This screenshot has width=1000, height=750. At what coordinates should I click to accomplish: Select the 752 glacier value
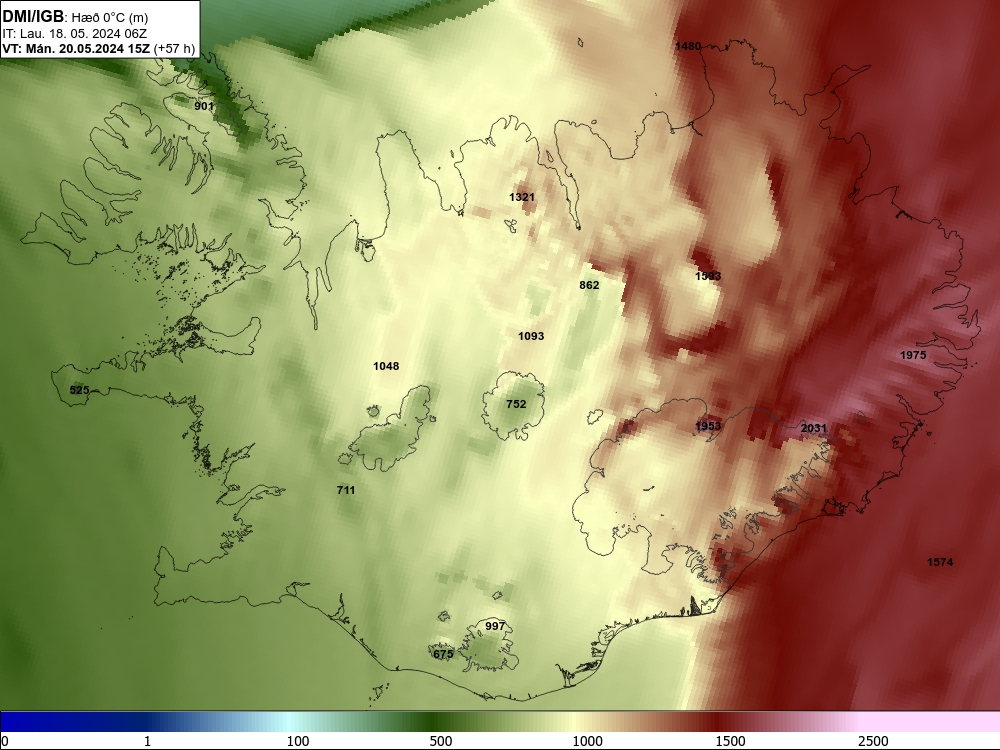click(516, 404)
